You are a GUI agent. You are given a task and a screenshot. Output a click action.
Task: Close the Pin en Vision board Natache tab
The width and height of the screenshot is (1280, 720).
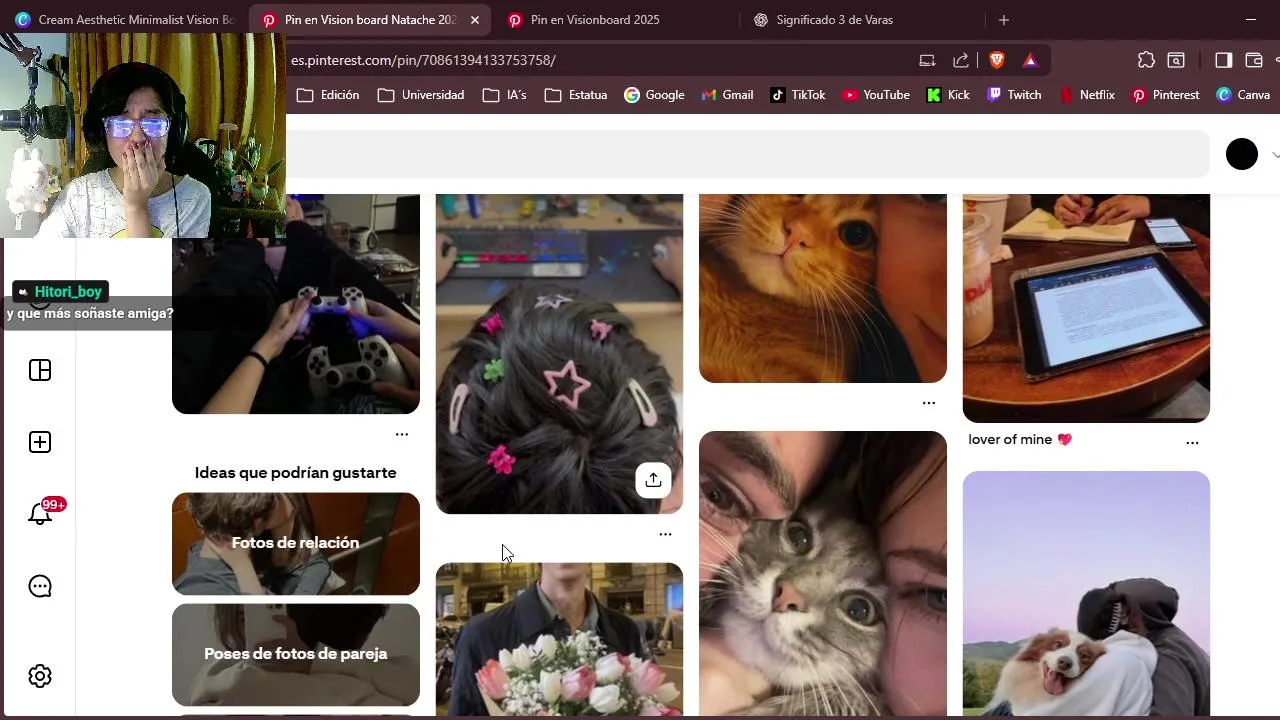475,20
